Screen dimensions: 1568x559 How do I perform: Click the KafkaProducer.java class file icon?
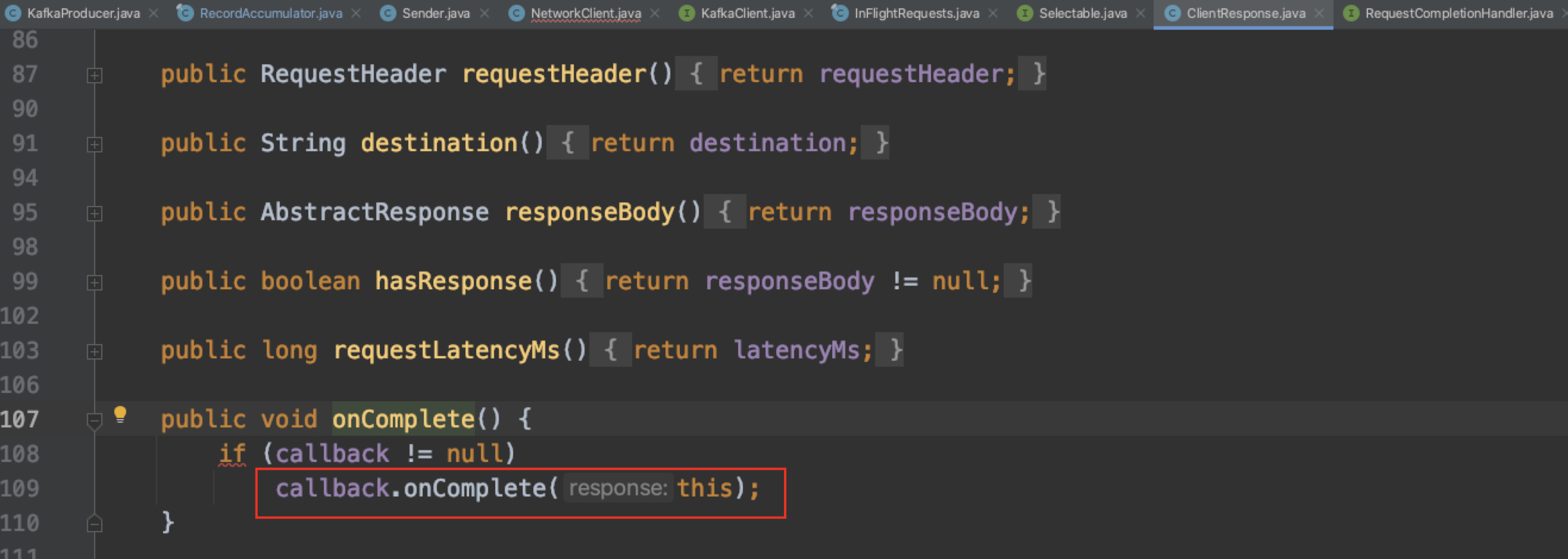coord(13,14)
